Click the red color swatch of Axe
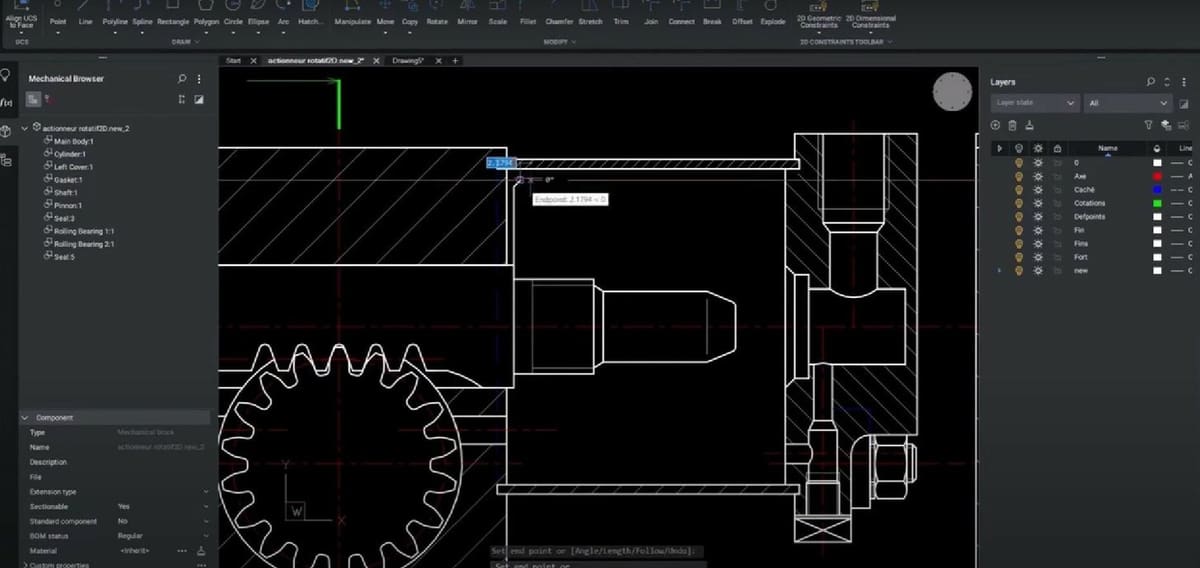 pyautogui.click(x=1157, y=176)
